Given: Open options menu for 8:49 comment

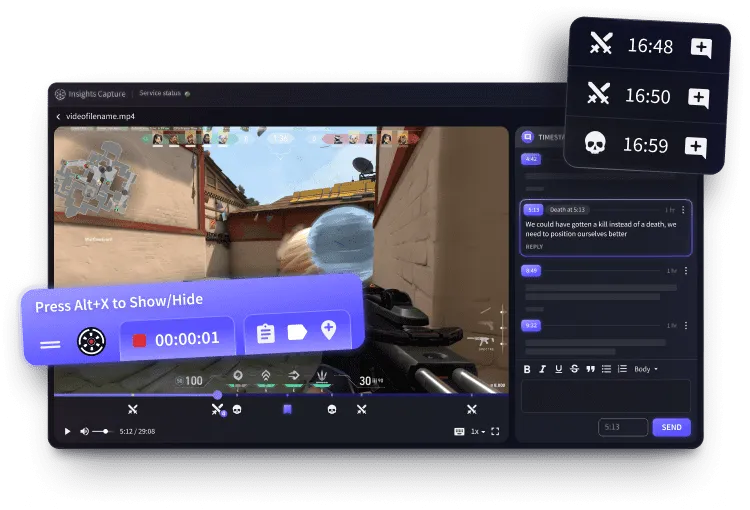Looking at the screenshot, I should pyautogui.click(x=686, y=271).
